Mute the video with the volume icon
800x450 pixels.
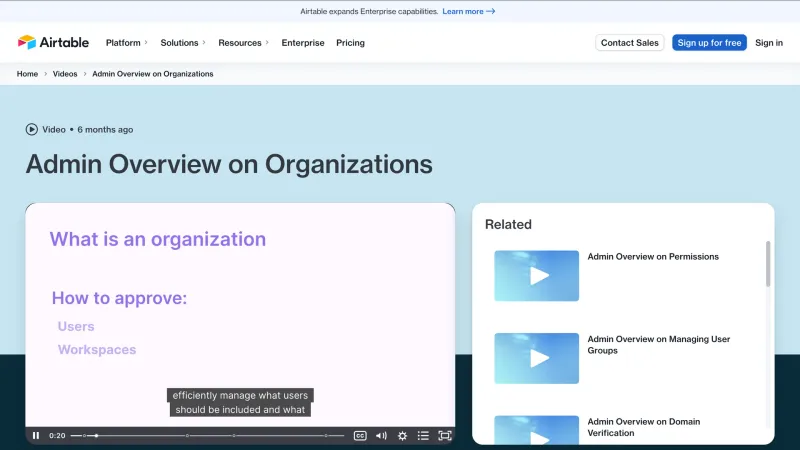point(381,435)
